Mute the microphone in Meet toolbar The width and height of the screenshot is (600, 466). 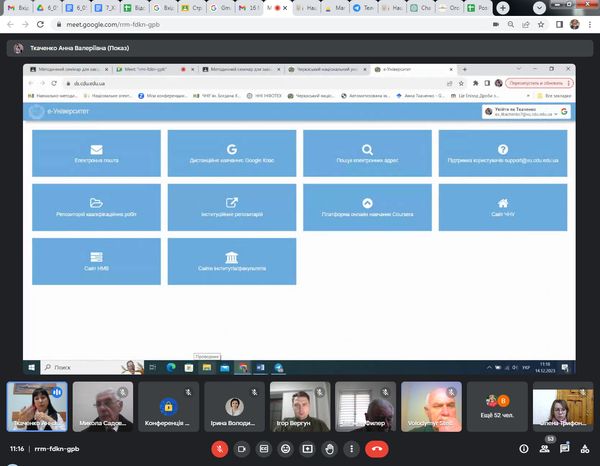[x=219, y=450]
